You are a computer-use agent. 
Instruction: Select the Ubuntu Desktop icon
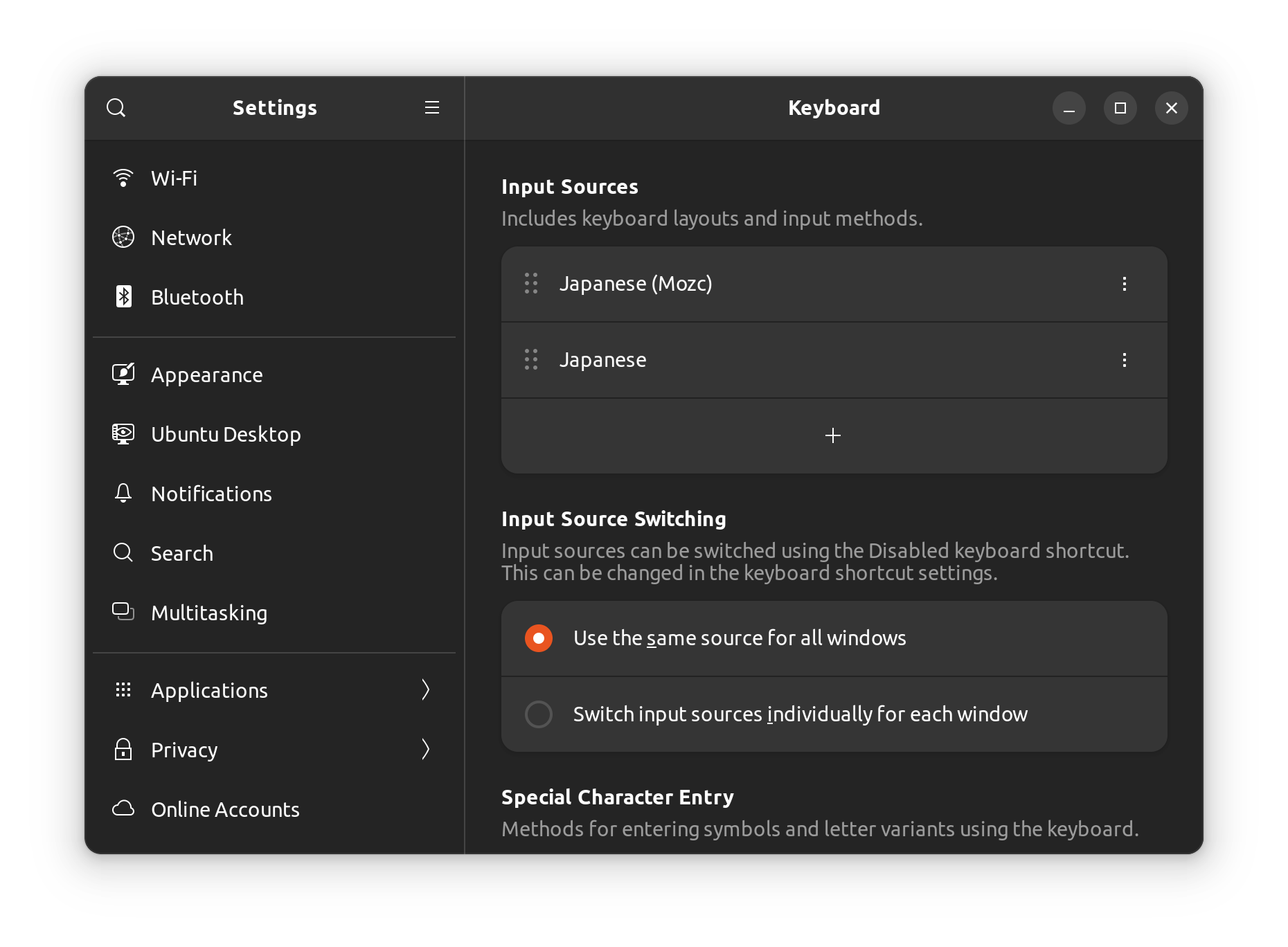(x=123, y=434)
